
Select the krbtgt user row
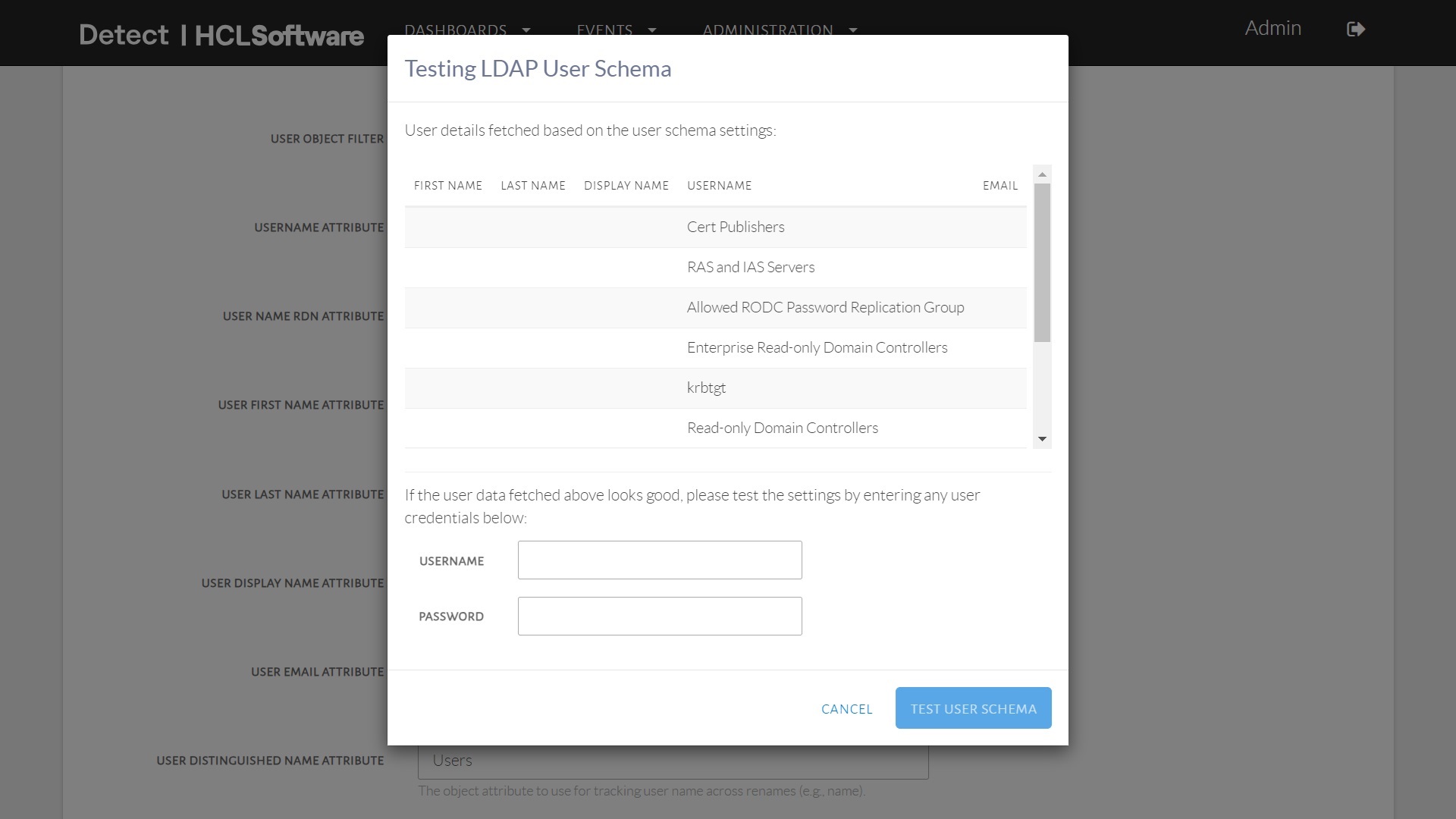click(x=706, y=388)
